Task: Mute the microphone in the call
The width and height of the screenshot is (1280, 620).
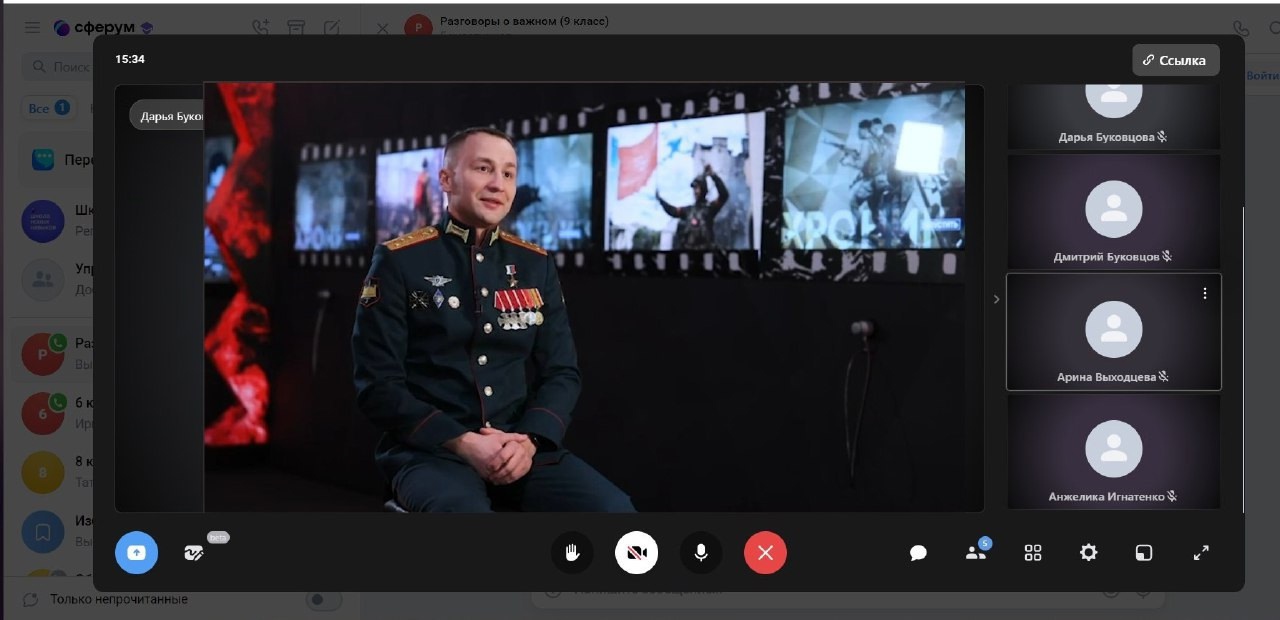Action: [x=701, y=552]
